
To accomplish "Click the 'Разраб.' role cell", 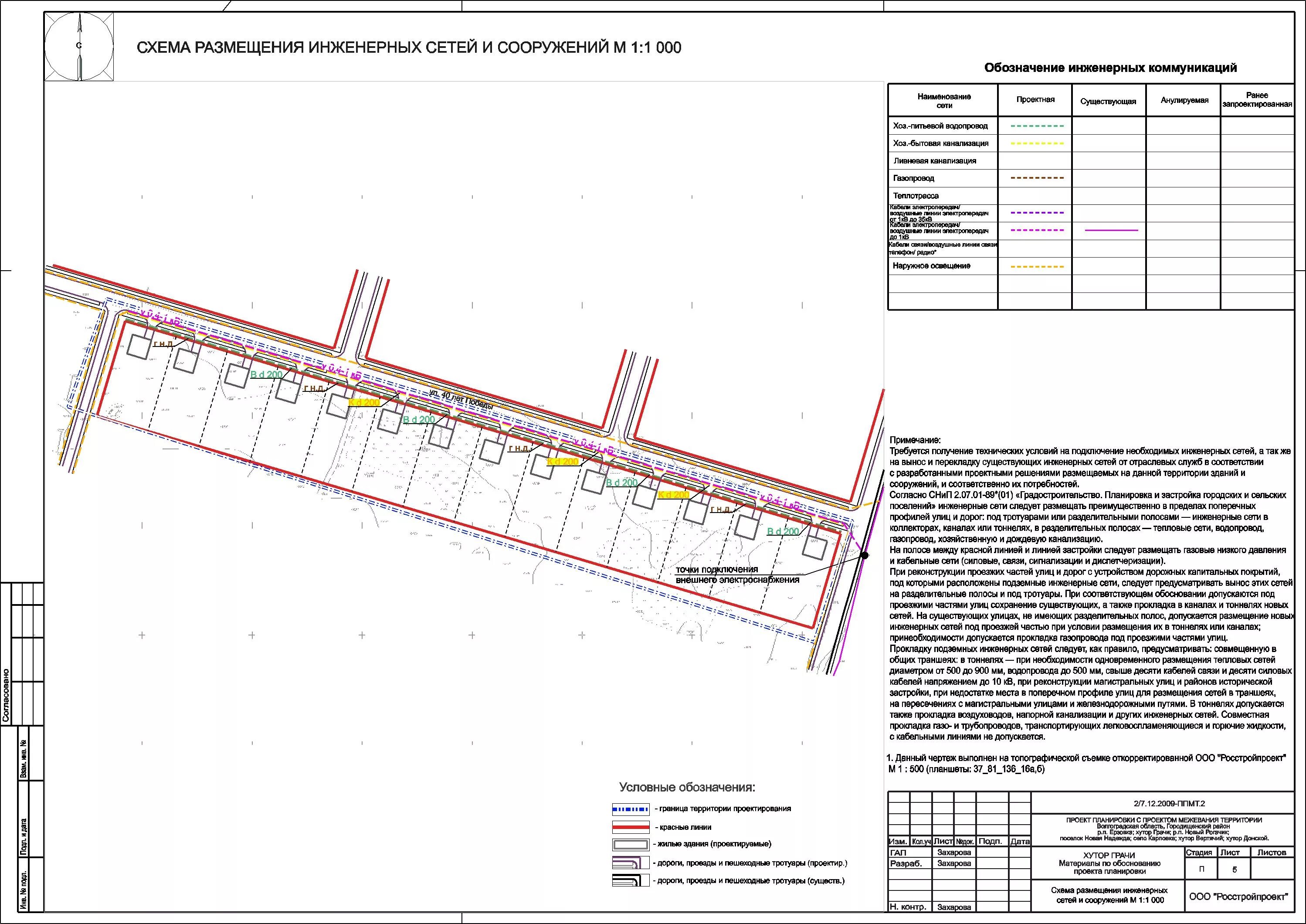I will coord(911,863).
